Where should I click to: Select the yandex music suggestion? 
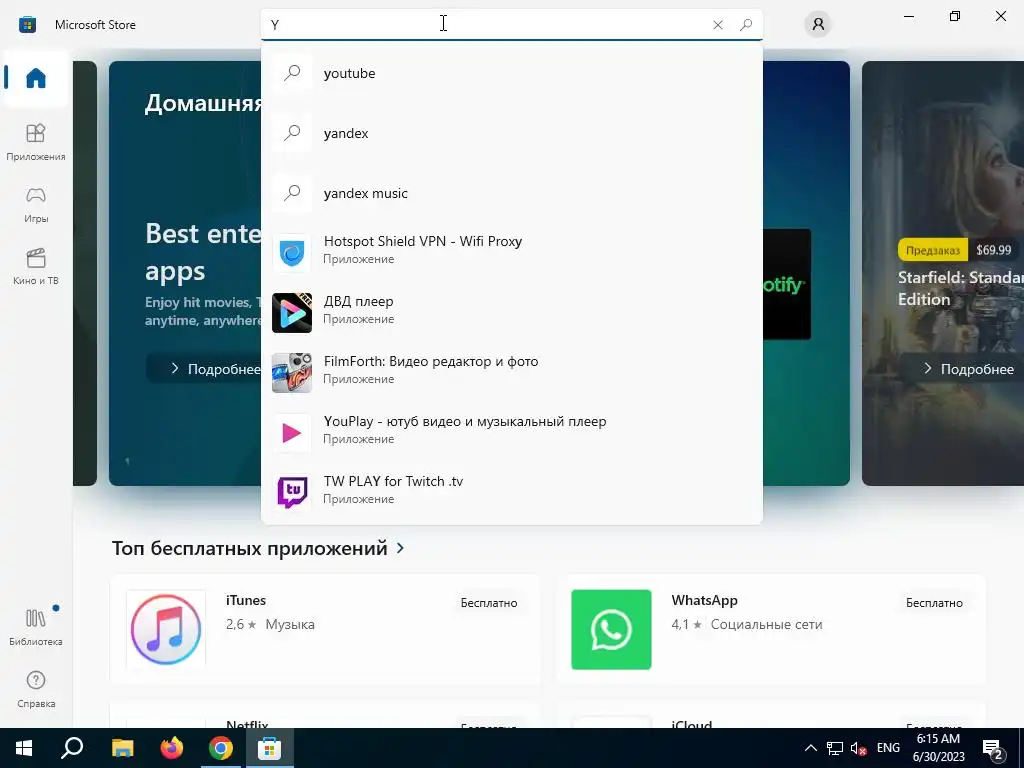(511, 193)
